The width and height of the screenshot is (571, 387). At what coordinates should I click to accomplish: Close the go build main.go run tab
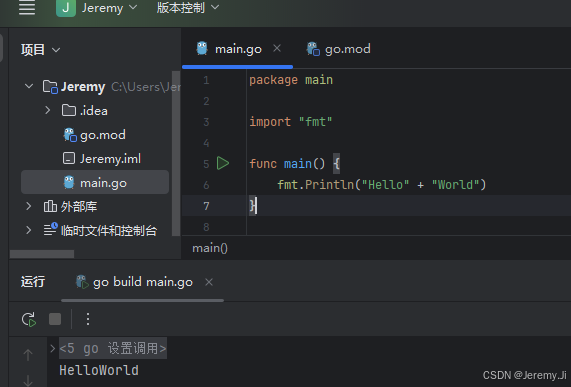[209, 282]
